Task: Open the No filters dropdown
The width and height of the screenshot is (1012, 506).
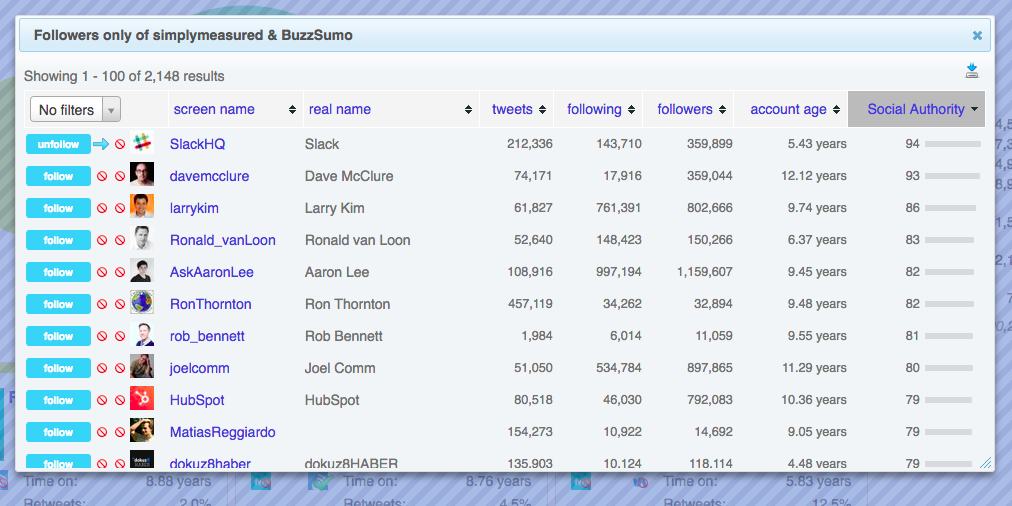Action: tap(75, 110)
